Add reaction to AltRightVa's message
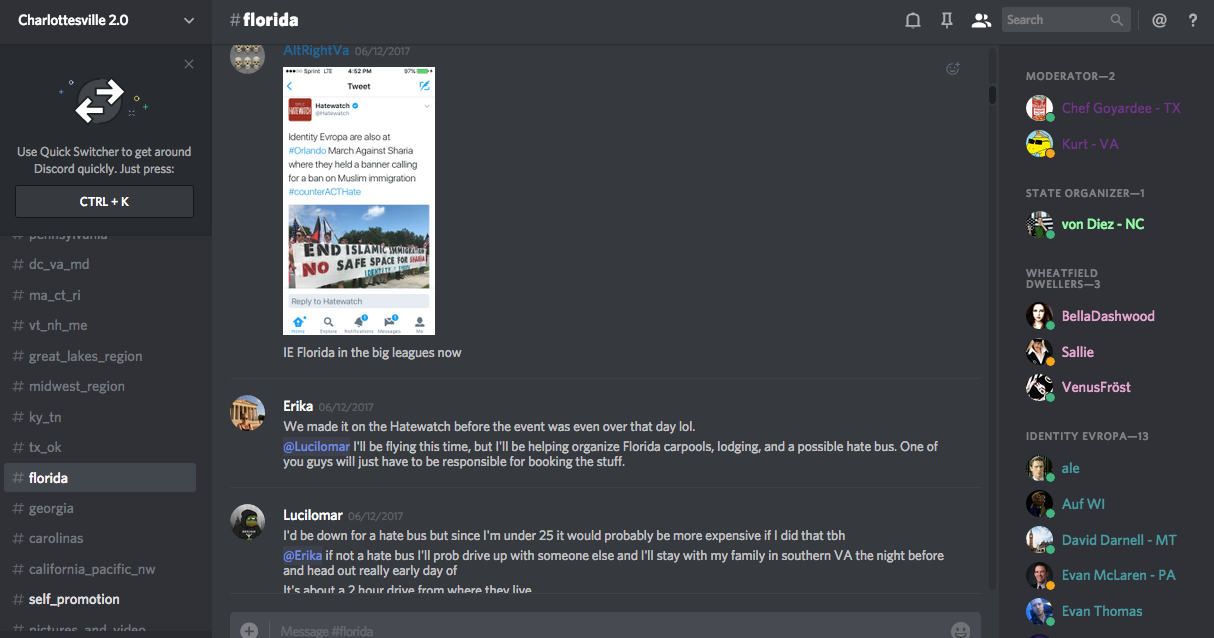The width and height of the screenshot is (1214, 638). tap(953, 69)
